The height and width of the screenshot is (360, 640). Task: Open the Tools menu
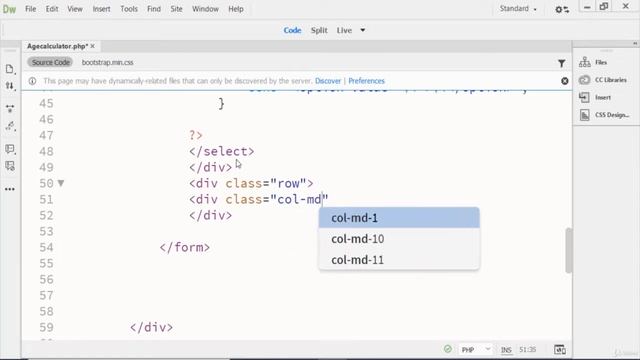129,9
